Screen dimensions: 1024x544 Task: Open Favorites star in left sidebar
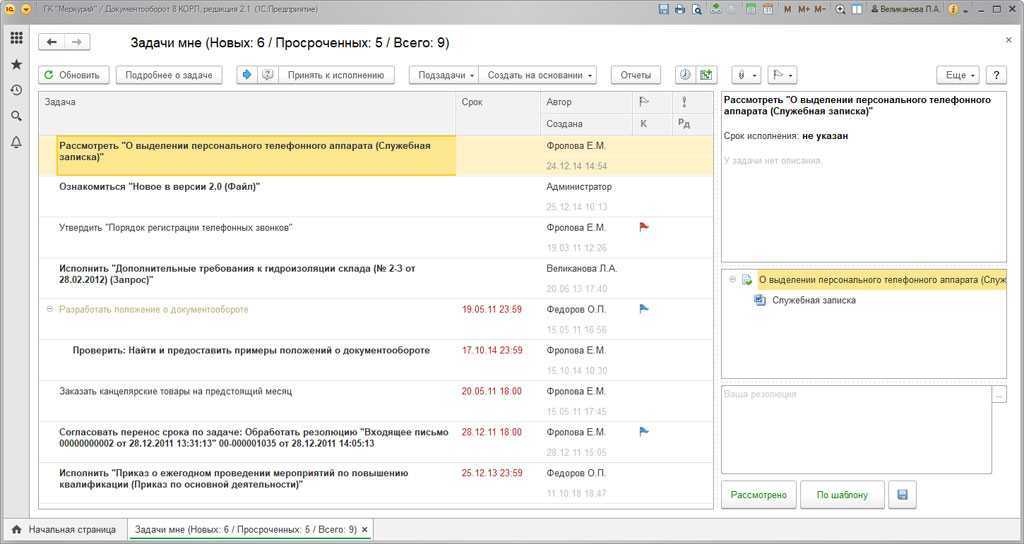pyautogui.click(x=16, y=64)
